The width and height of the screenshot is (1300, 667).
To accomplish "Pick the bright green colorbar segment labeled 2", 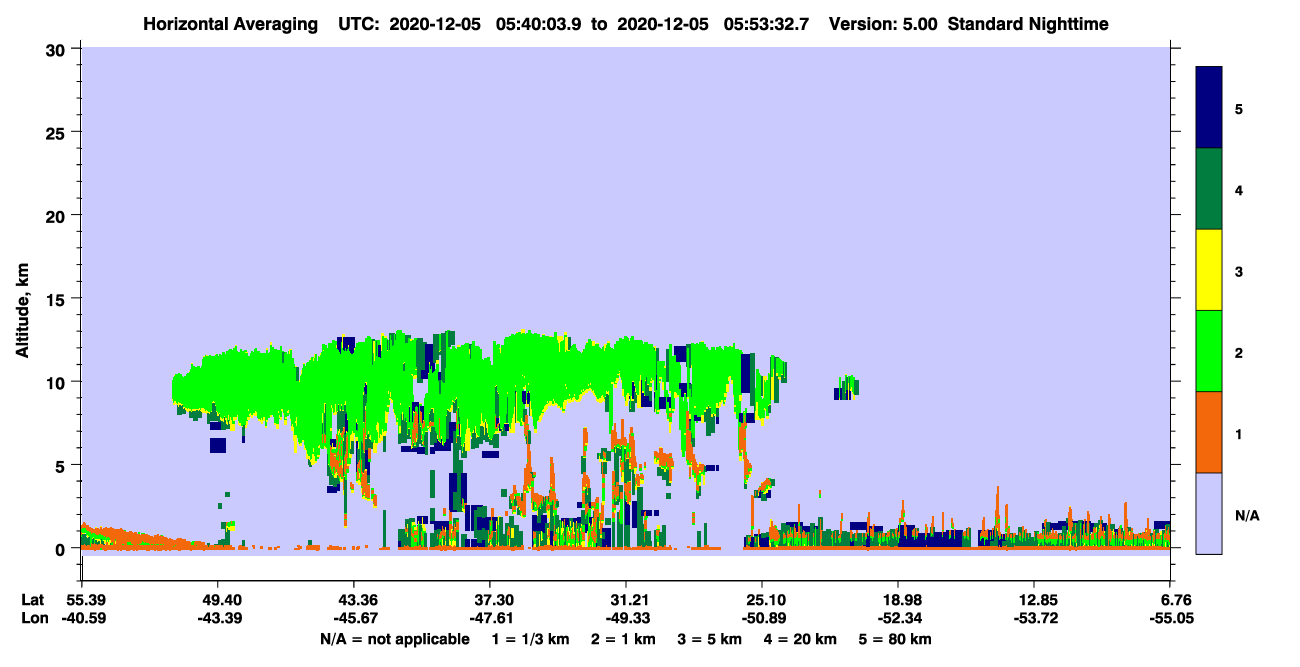I will click(x=1209, y=351).
